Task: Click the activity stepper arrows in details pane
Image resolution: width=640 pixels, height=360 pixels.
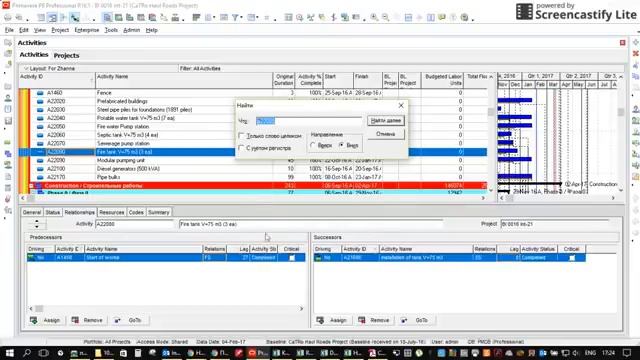Action: point(37,224)
